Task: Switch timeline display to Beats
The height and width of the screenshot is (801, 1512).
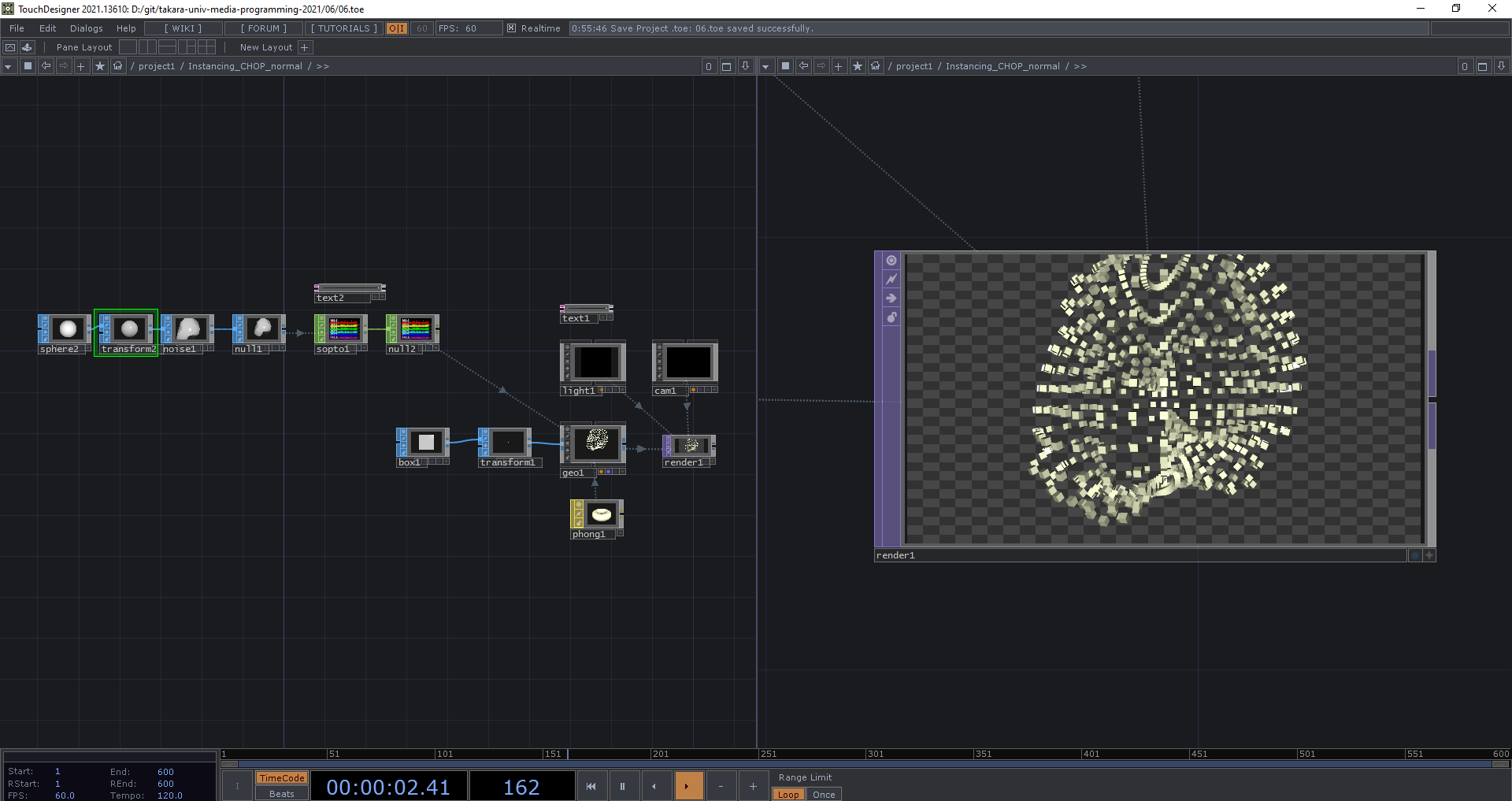Action: [x=281, y=794]
